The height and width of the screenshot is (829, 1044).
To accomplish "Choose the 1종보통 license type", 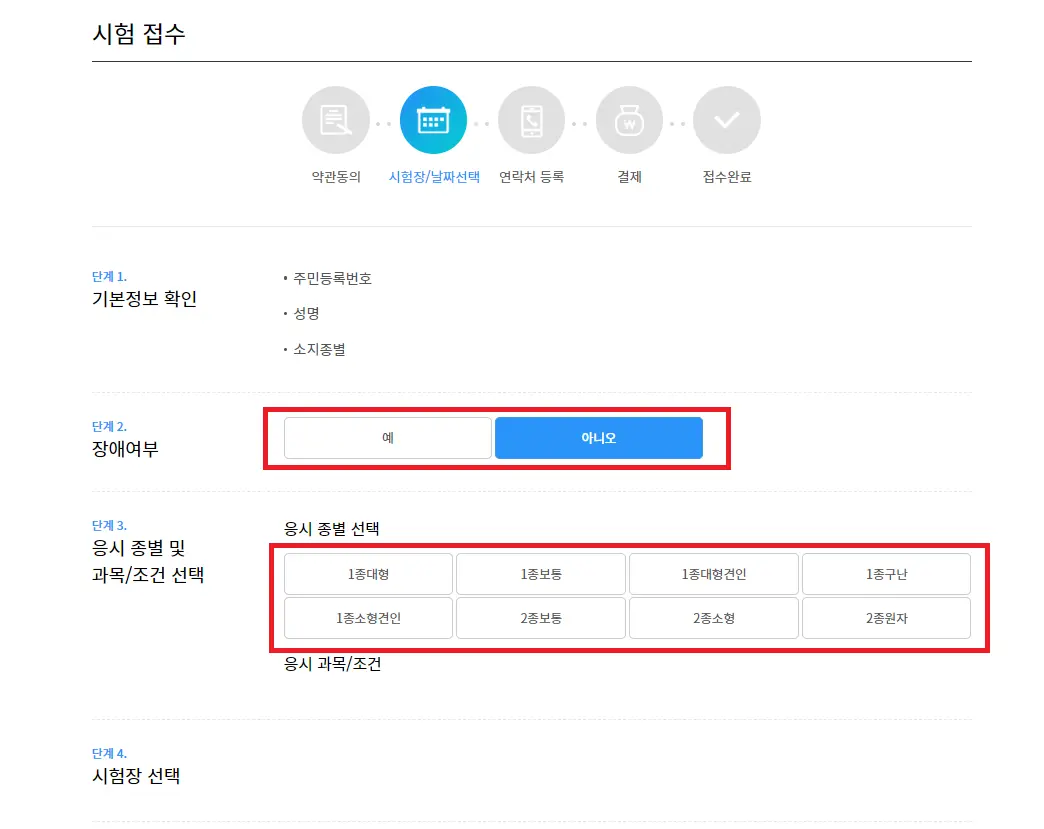I will [x=540, y=573].
